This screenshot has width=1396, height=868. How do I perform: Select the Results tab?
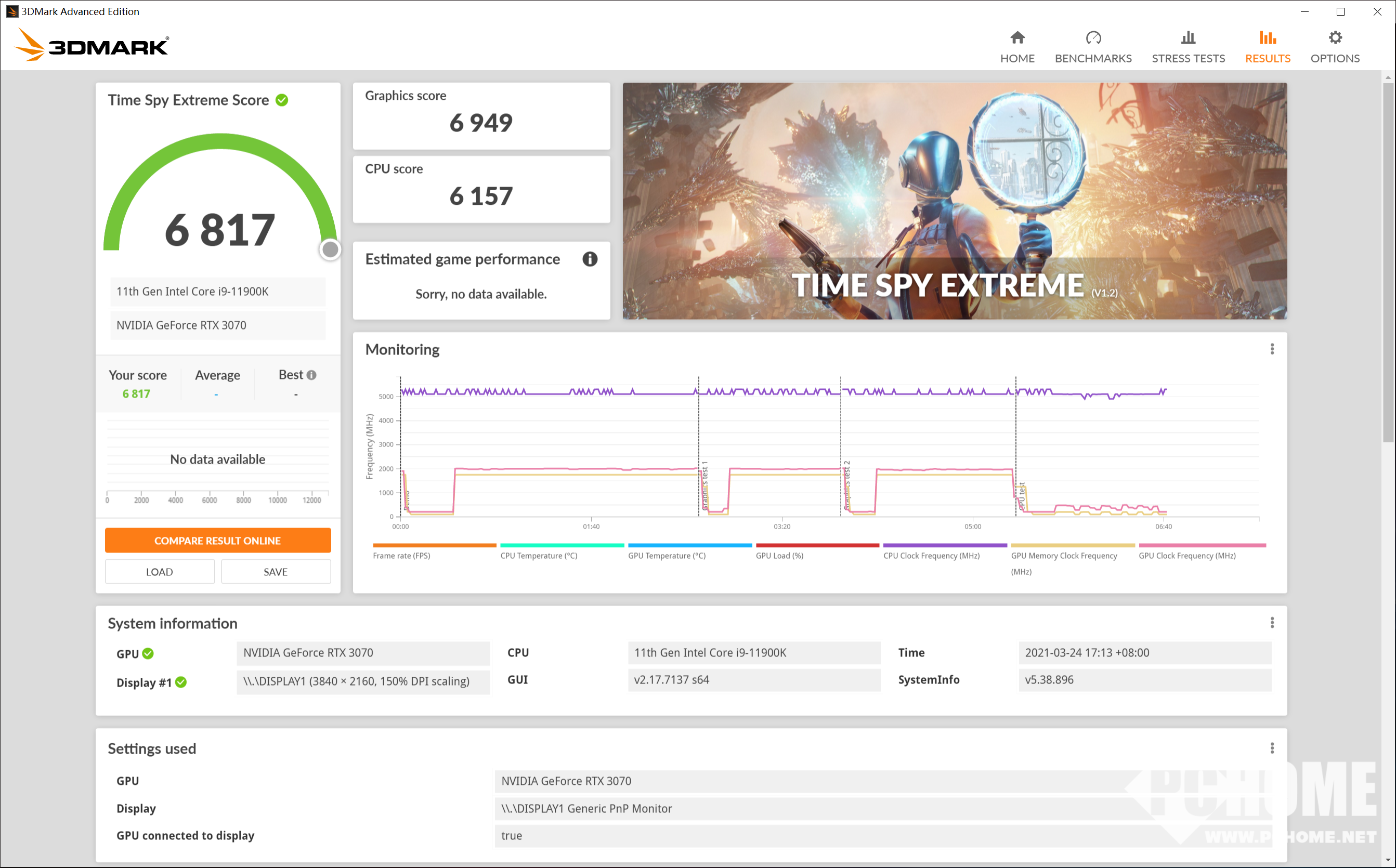[1268, 47]
